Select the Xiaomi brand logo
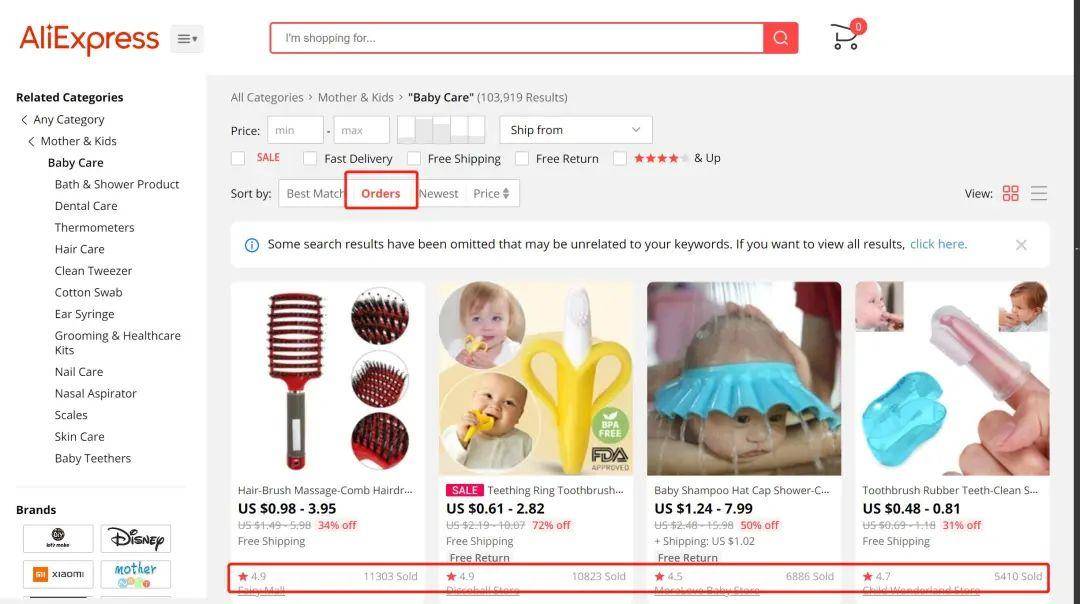The image size is (1080, 604). 58,574
